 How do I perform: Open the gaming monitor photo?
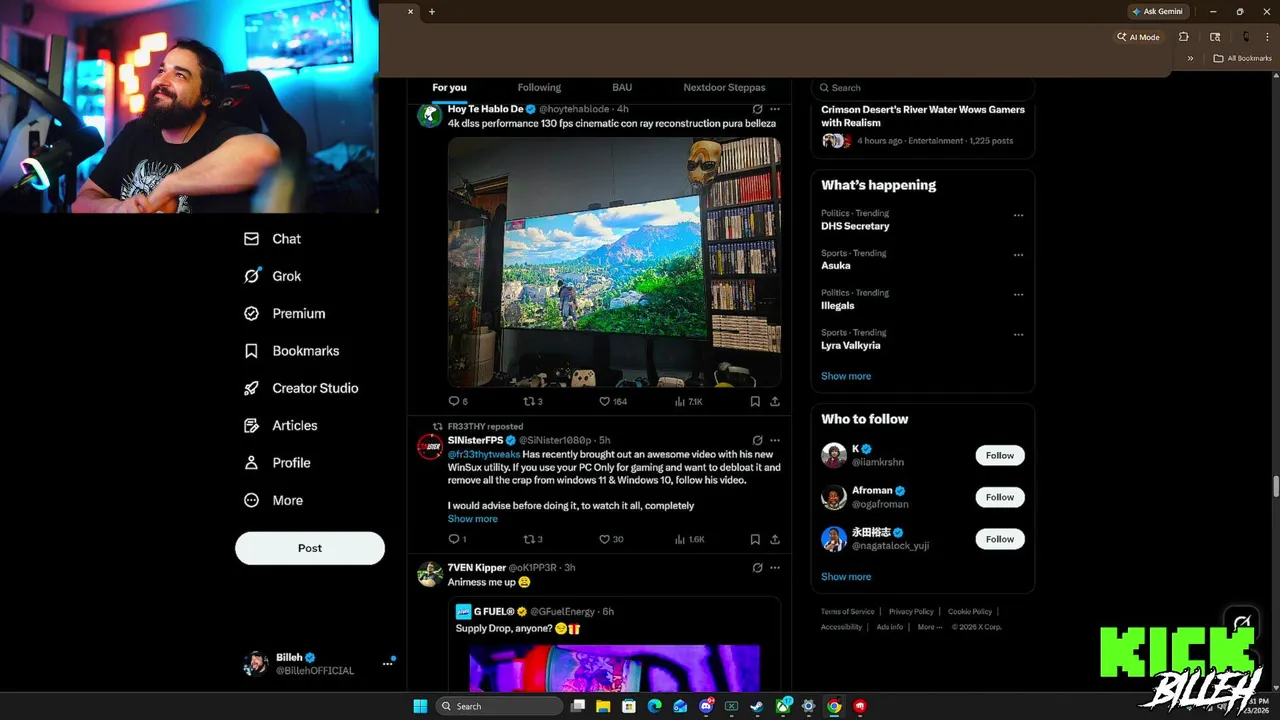(x=614, y=261)
